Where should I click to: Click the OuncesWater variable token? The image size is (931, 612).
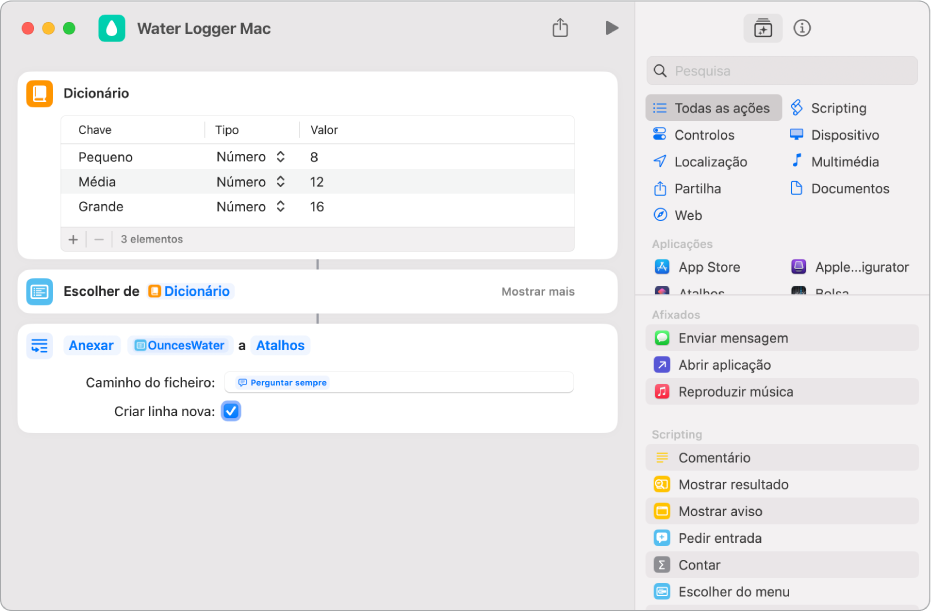pyautogui.click(x=179, y=345)
